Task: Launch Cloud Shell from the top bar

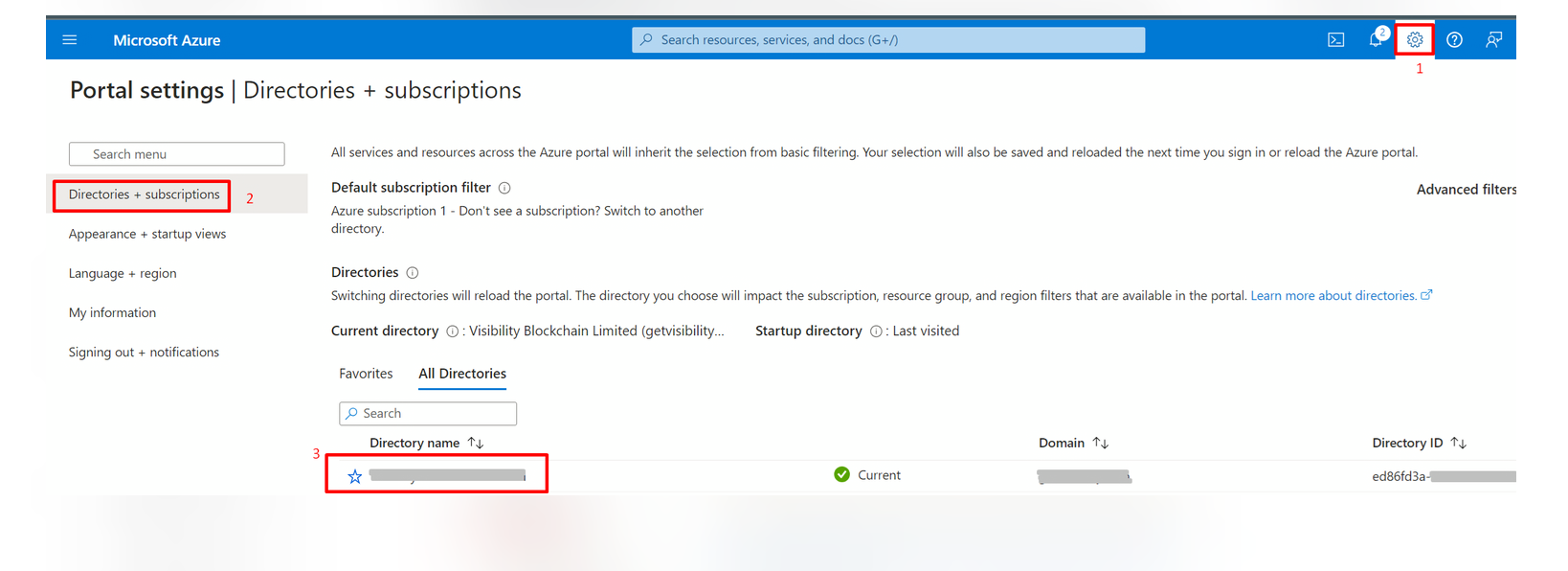Action: [x=1335, y=40]
